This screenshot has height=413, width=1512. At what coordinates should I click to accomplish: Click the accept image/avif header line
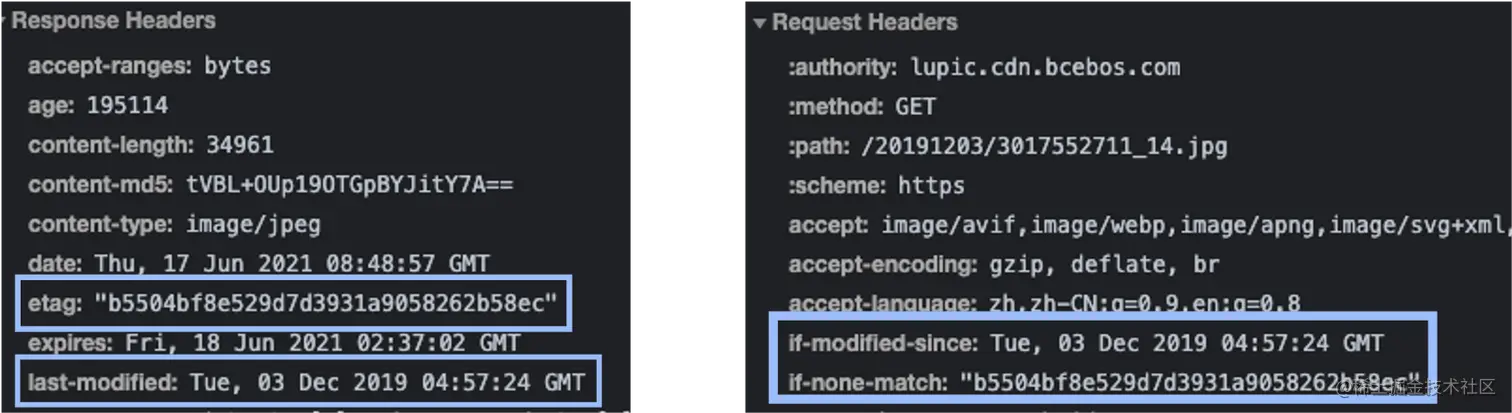pos(1149,225)
